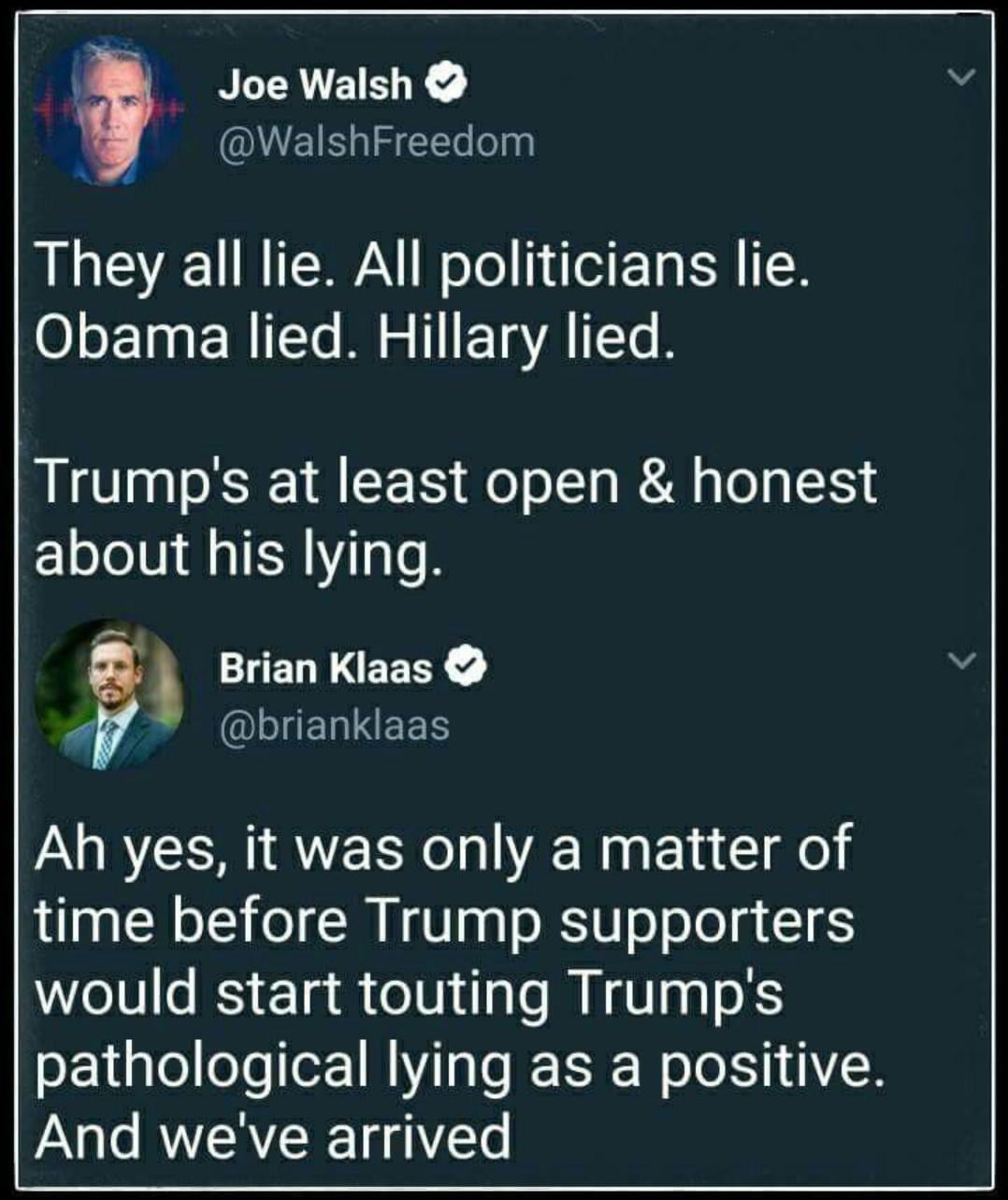This screenshot has height=1200, width=1008.
Task: Click the word "Hillary" in Walsh's tweet
Action: (460, 337)
